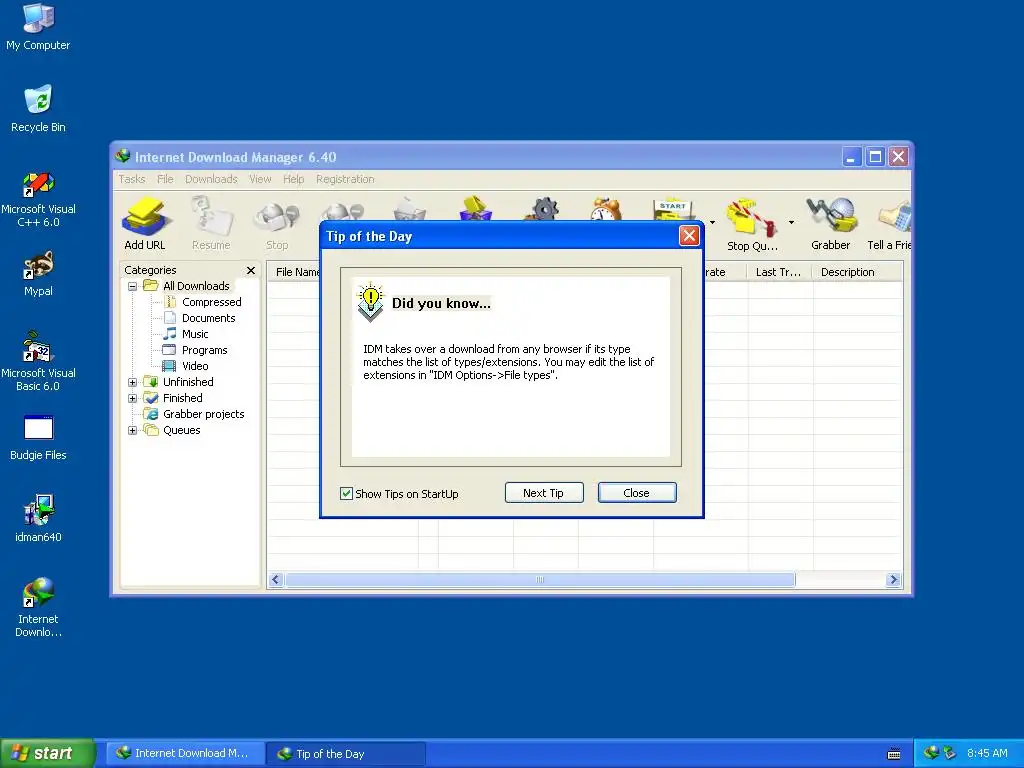Screen dimensions: 1024x768
Task: Click the "Did you know..." heading
Action: pyautogui.click(x=441, y=303)
